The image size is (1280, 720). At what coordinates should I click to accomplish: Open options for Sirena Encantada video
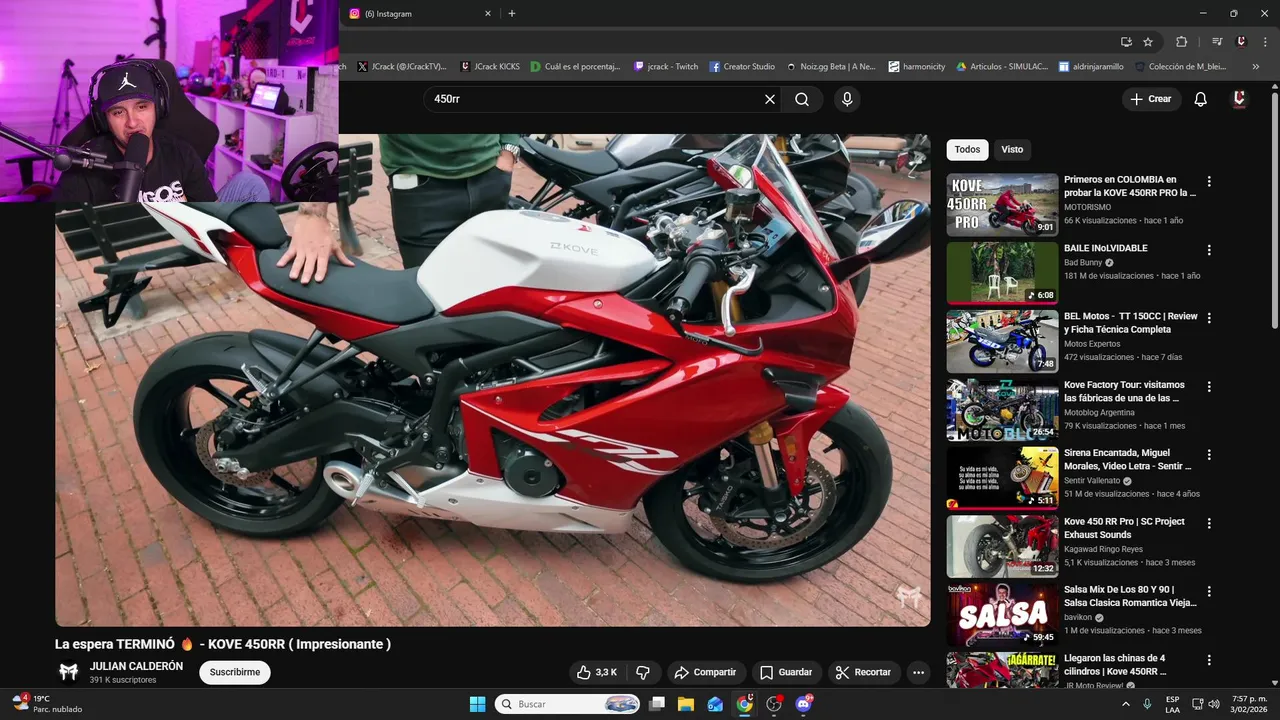(1209, 455)
